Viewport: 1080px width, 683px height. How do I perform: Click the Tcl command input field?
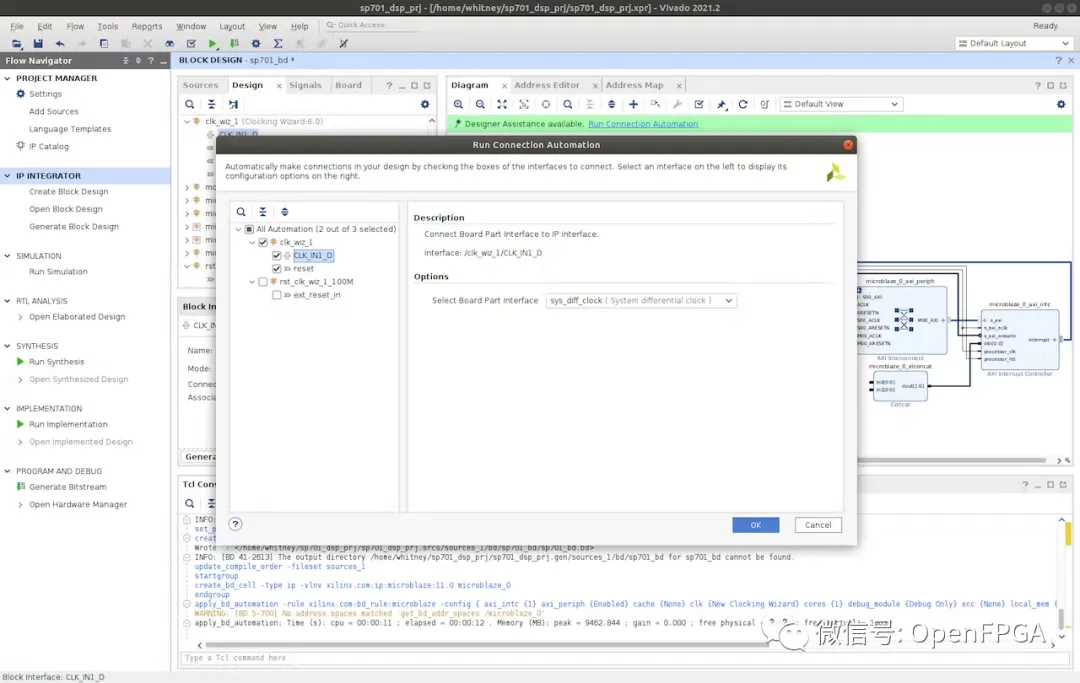[x=625, y=658]
